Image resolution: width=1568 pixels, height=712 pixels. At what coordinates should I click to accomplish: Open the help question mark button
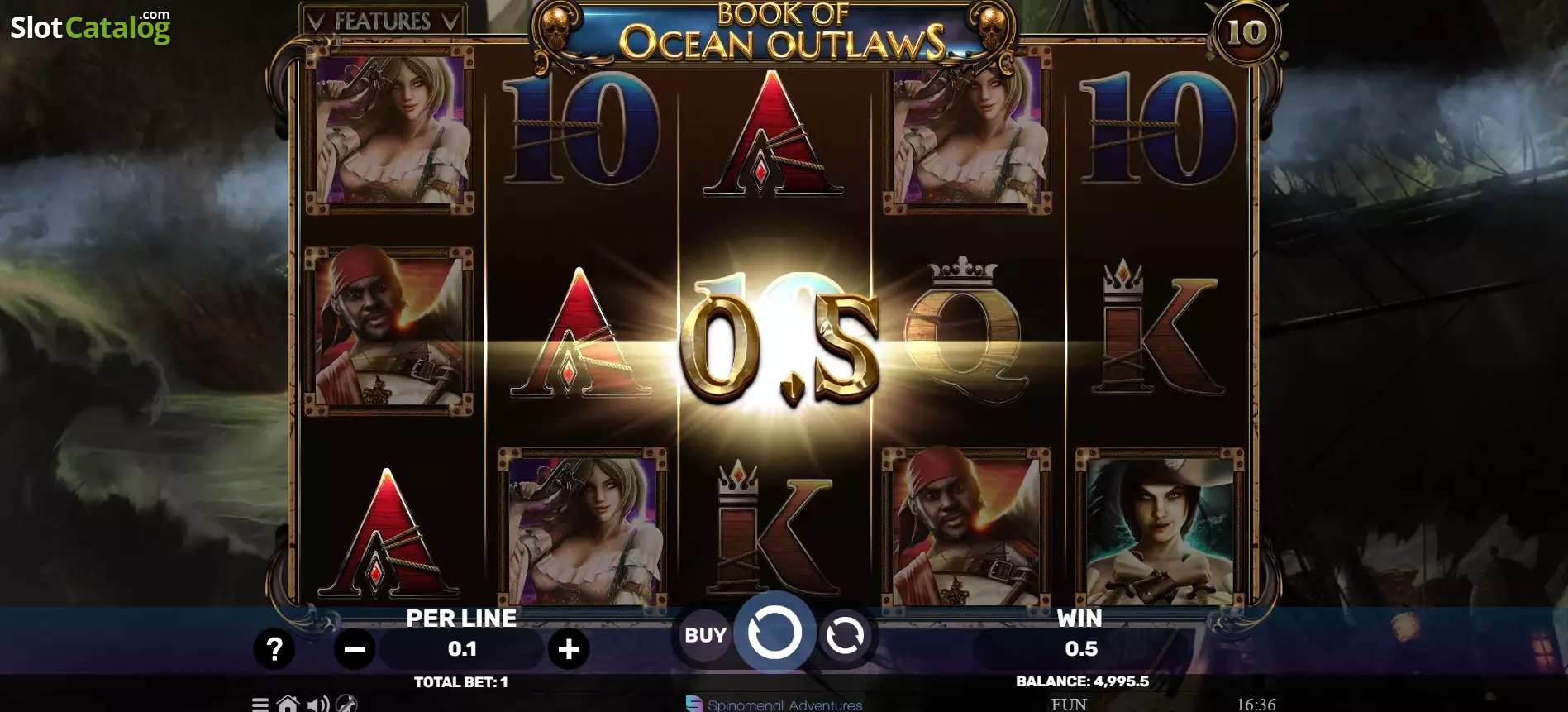[x=274, y=650]
